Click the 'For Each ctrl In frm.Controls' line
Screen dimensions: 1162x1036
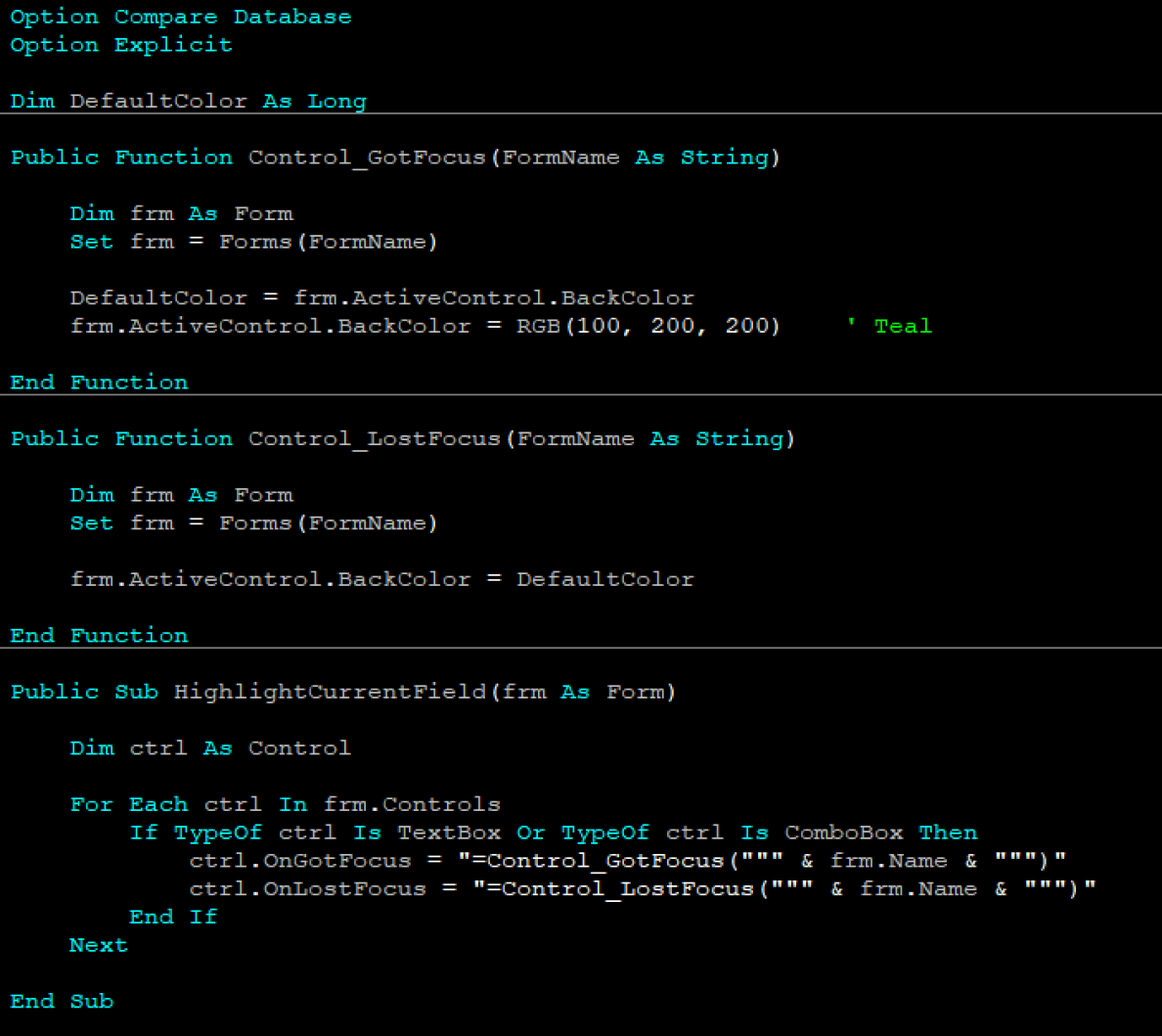point(286,805)
